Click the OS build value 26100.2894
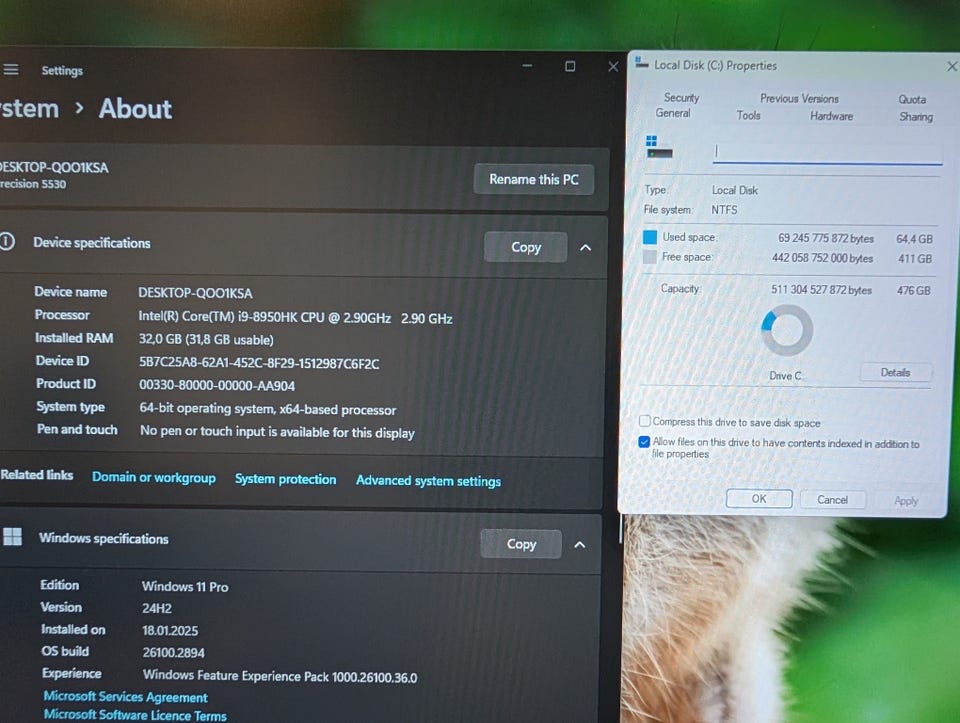 [x=173, y=653]
